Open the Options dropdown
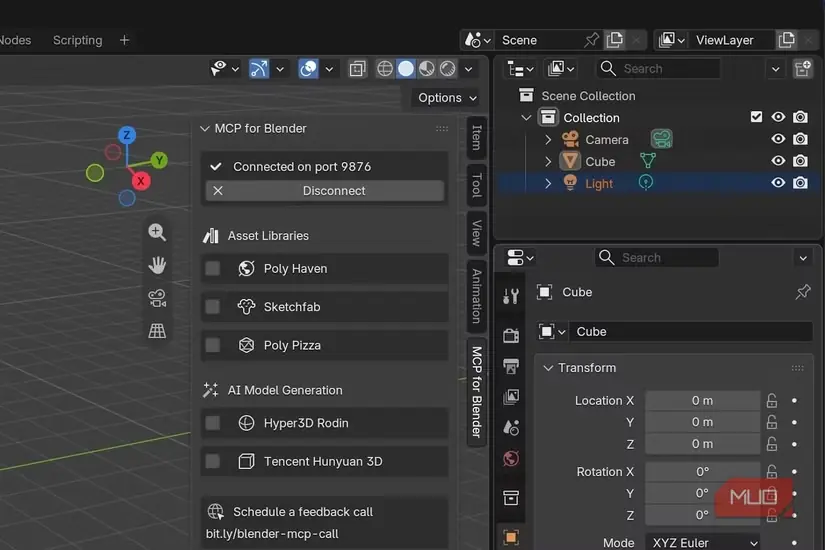 click(447, 98)
